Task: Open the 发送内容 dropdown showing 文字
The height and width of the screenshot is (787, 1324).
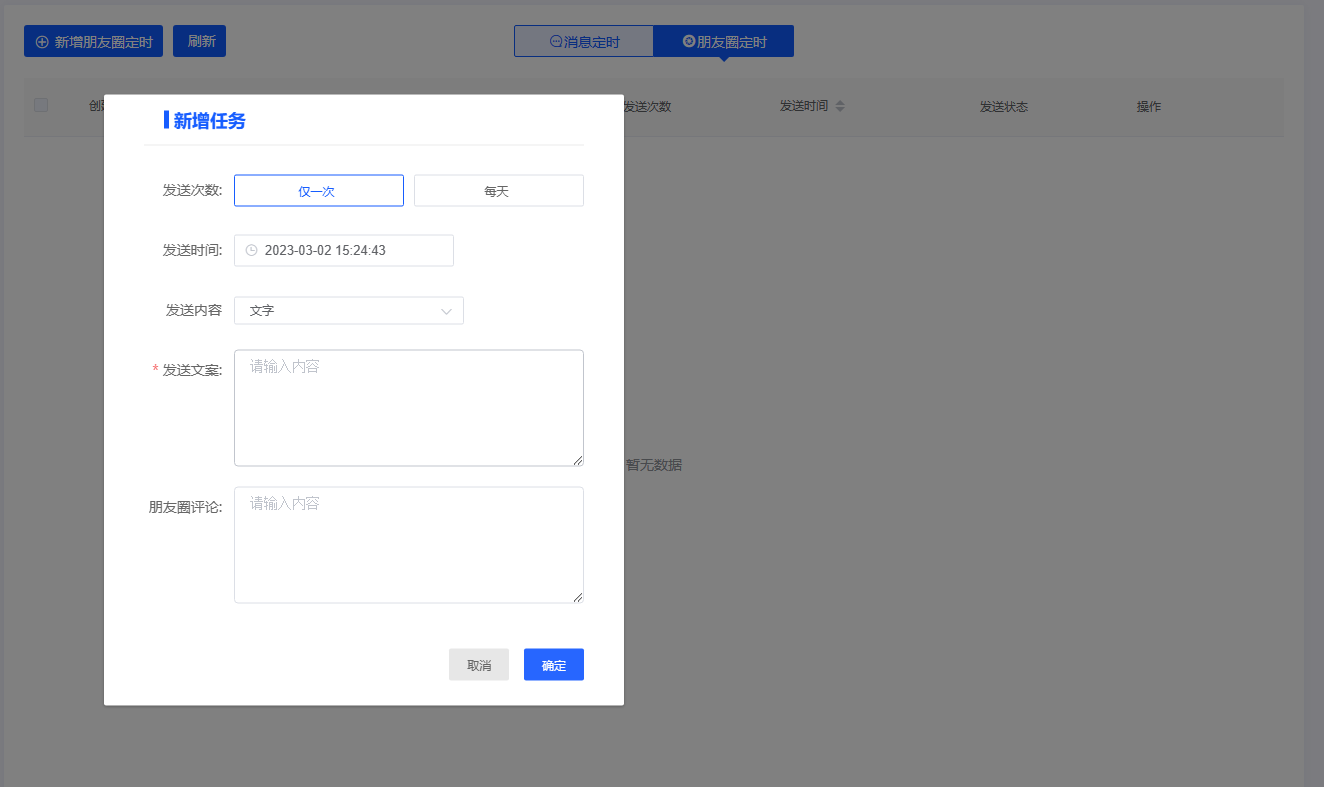Action: 340,311
